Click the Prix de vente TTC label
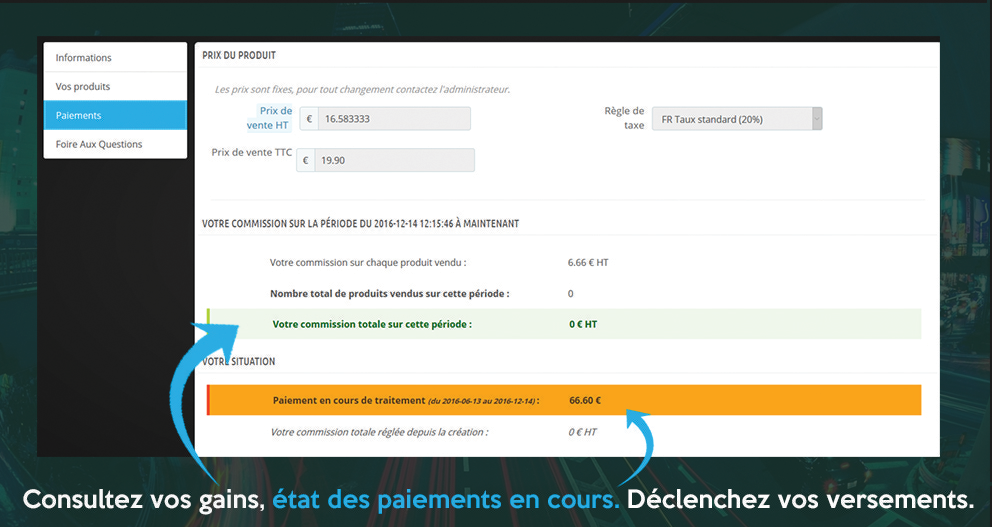This screenshot has width=992, height=527. pyautogui.click(x=252, y=152)
